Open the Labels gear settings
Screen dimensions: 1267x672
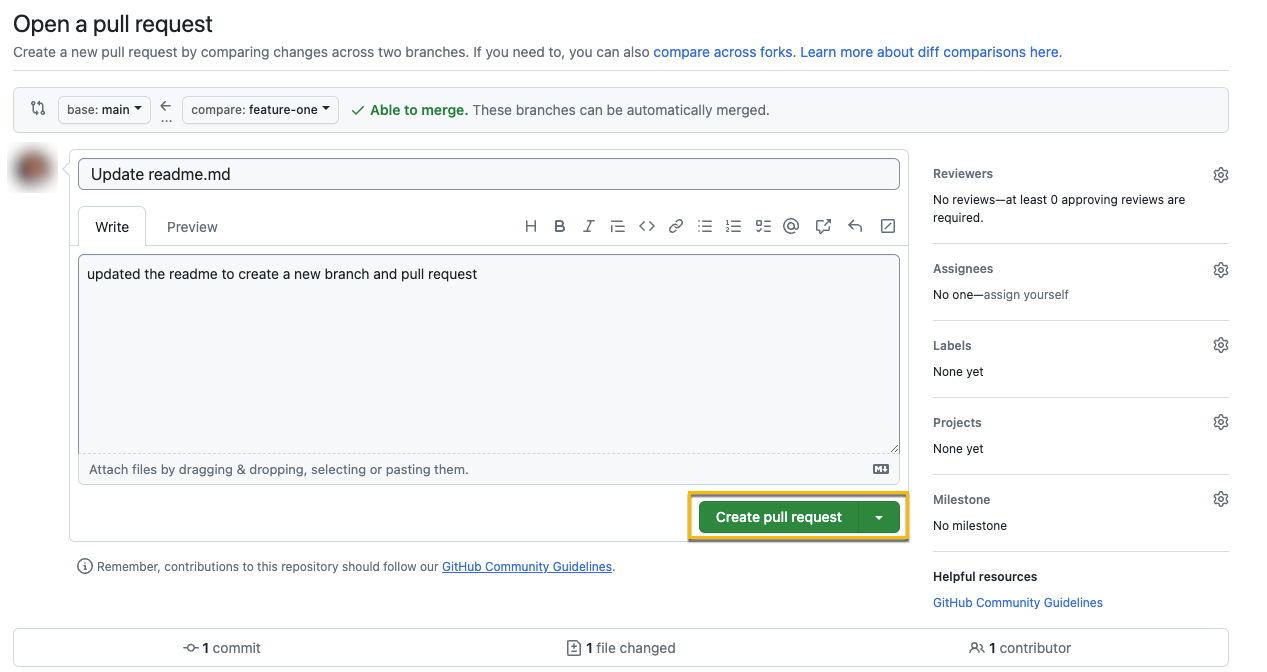click(x=1220, y=345)
